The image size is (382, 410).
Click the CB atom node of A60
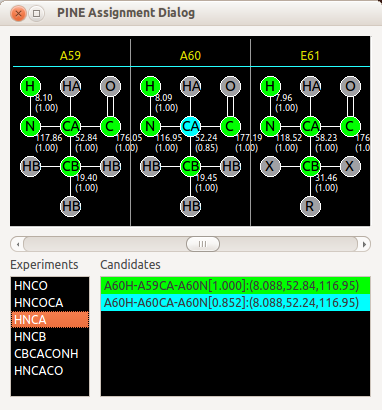[x=190, y=166]
